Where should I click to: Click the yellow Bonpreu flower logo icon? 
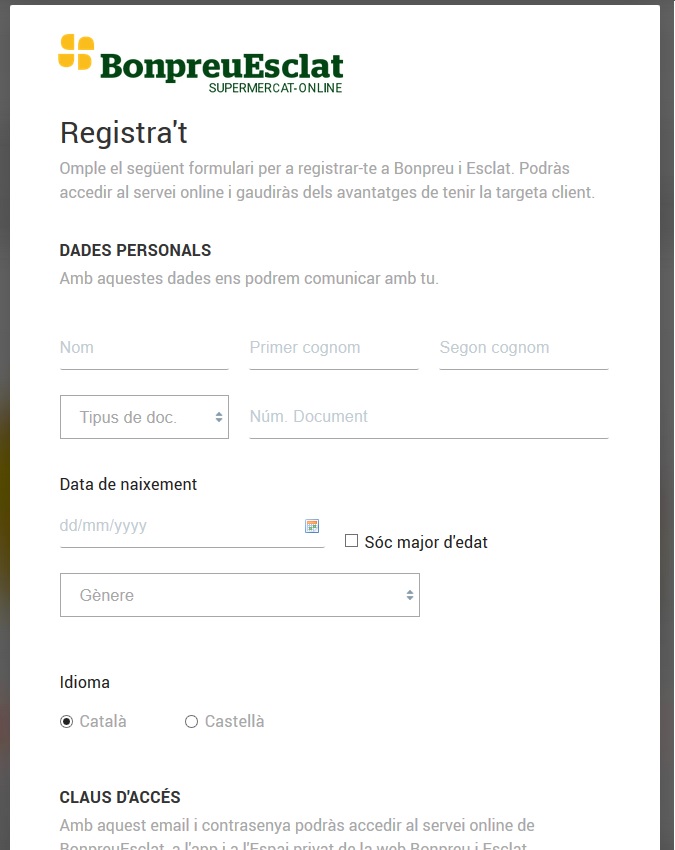tap(76, 52)
